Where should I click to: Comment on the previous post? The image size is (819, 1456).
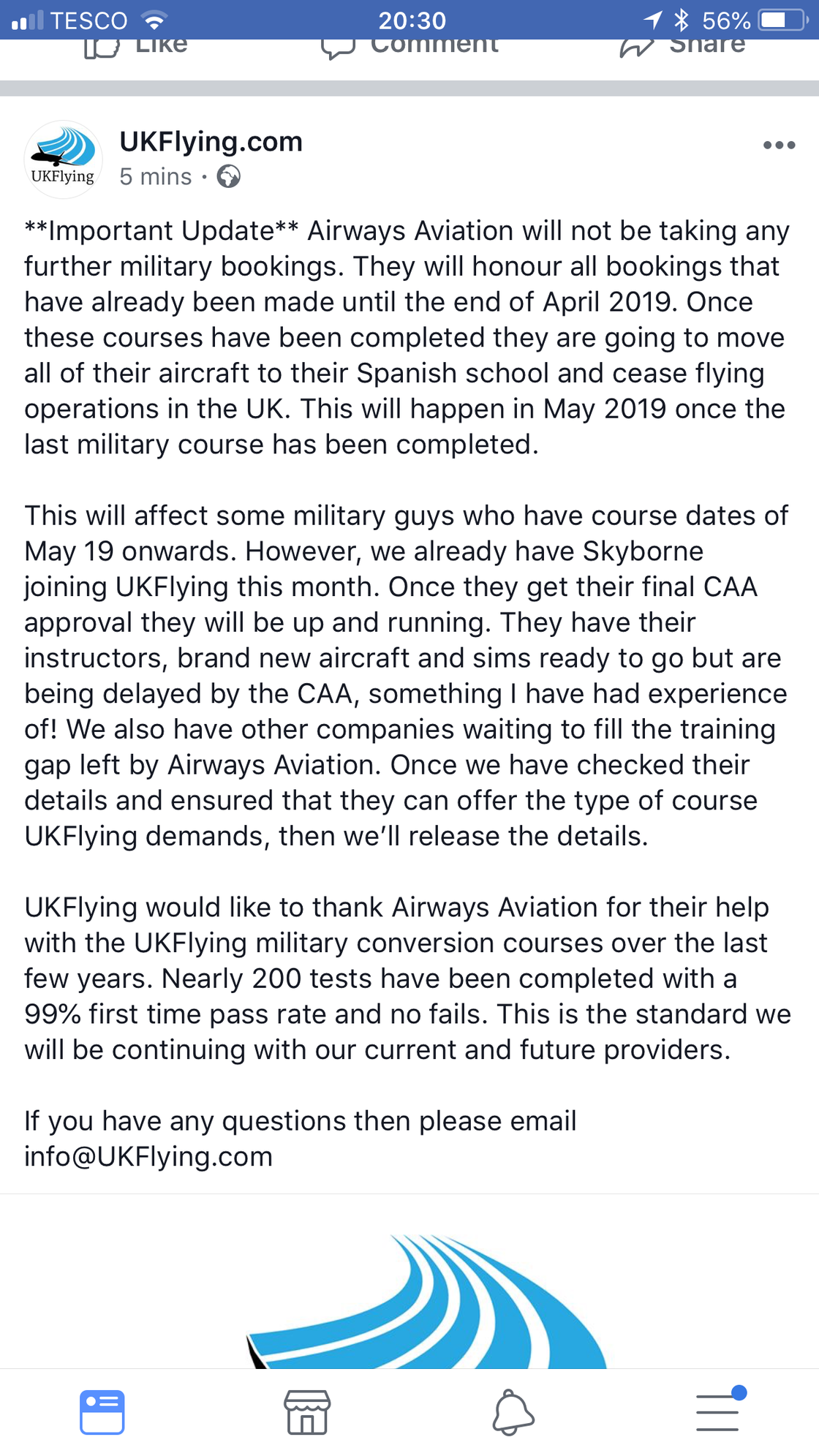click(x=409, y=46)
